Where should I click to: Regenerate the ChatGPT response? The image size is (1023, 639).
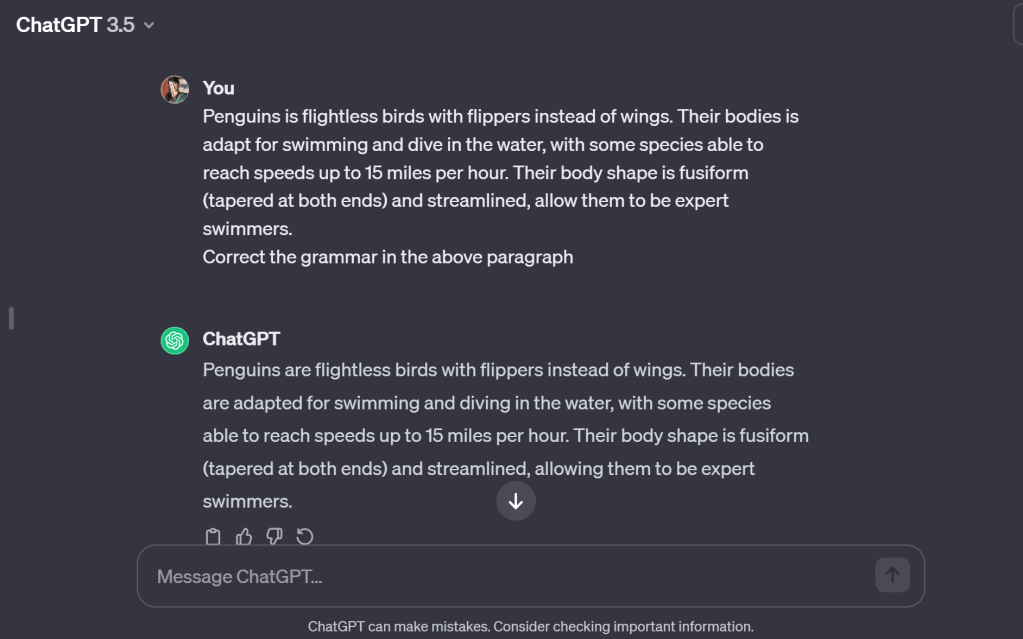click(x=305, y=537)
